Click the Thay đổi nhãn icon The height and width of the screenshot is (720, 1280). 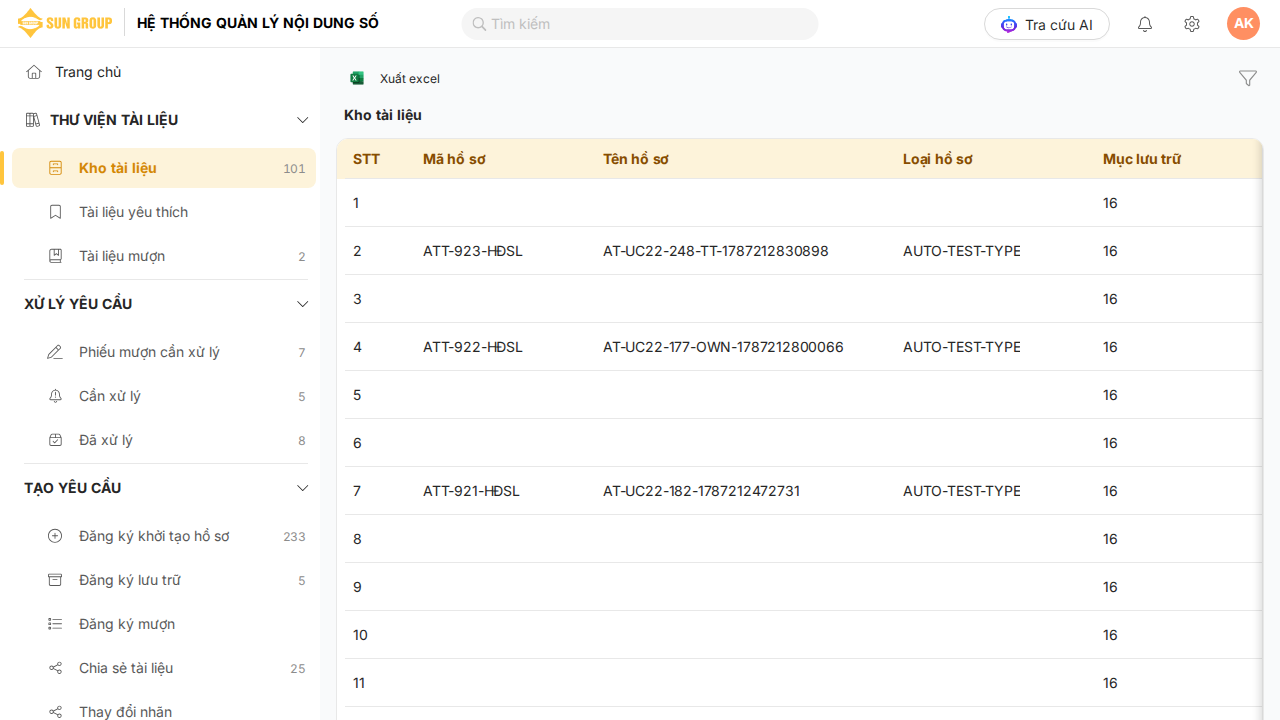pyautogui.click(x=55, y=712)
